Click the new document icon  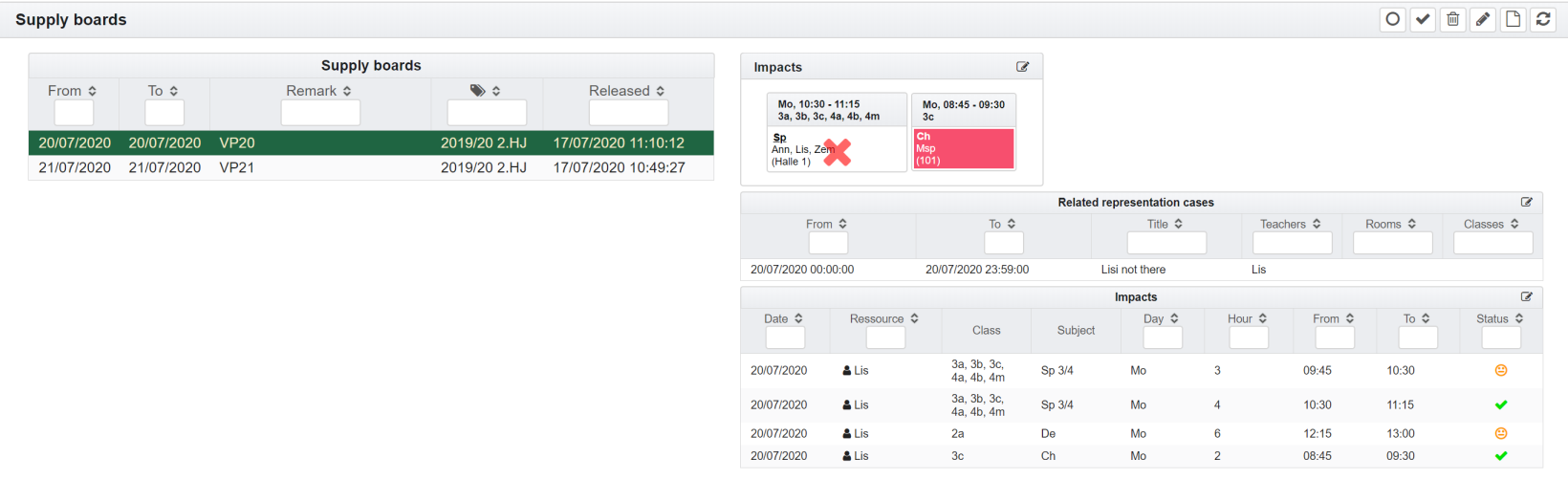click(x=1513, y=19)
